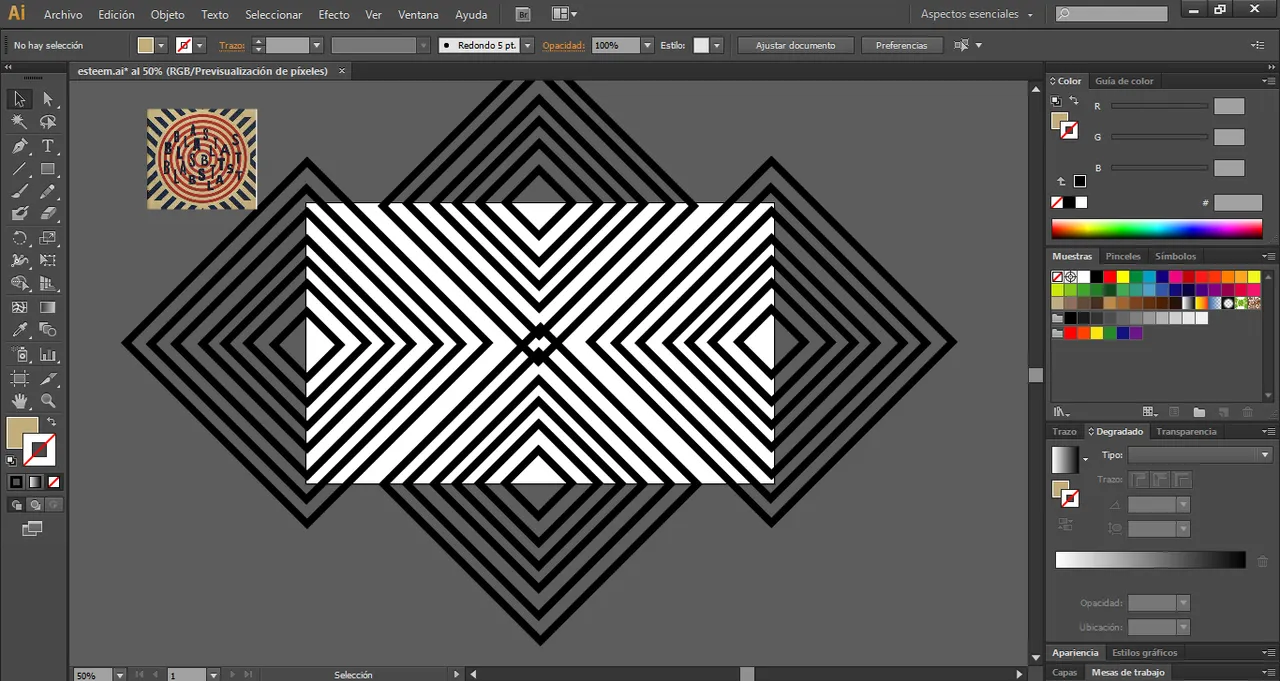Reset toolbox to default fill and stroke
The image size is (1280, 681).
point(11,461)
